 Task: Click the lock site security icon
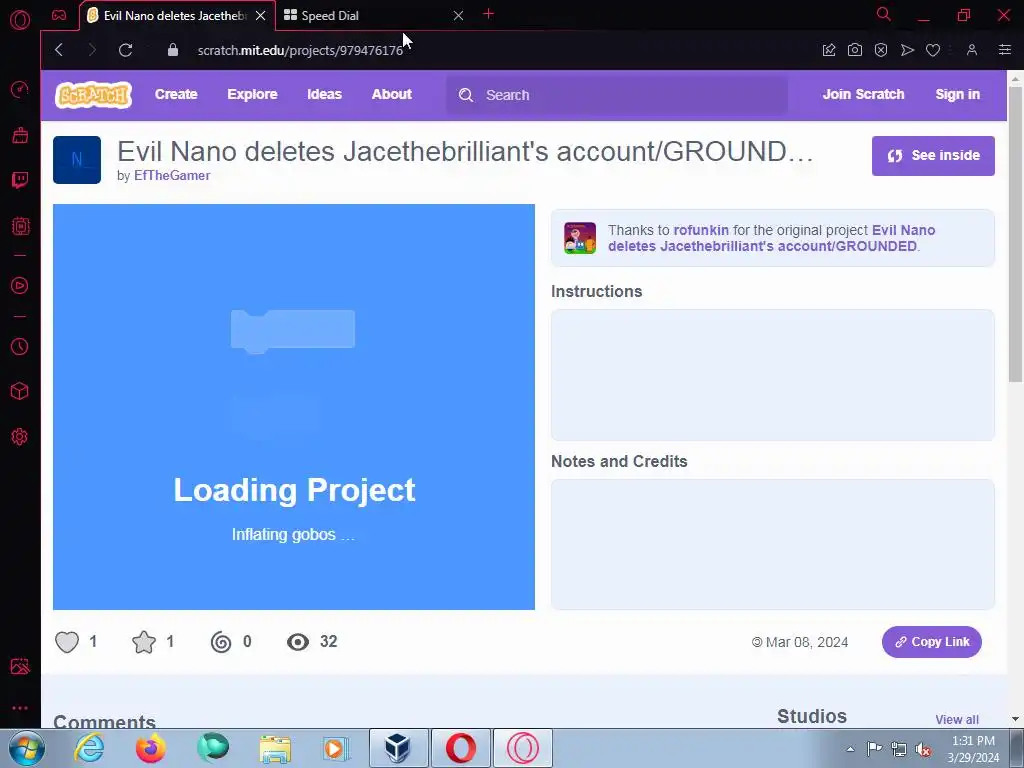click(172, 50)
